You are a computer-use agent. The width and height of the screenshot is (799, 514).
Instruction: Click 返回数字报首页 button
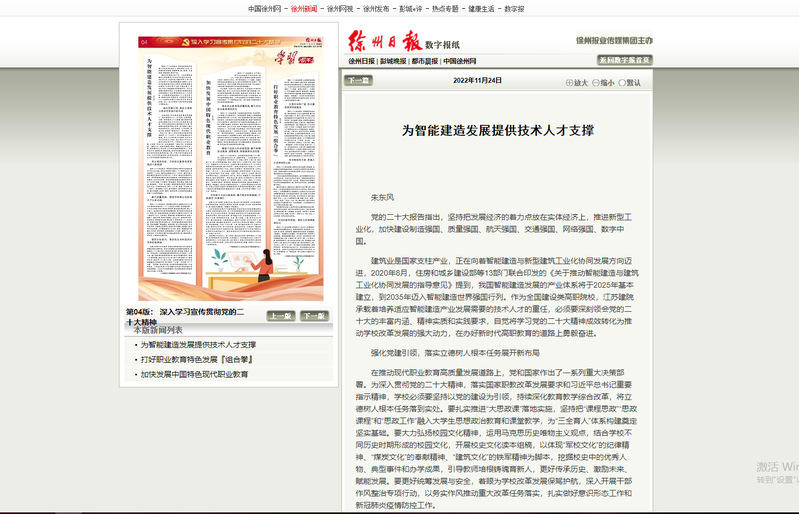pyautogui.click(x=624, y=60)
